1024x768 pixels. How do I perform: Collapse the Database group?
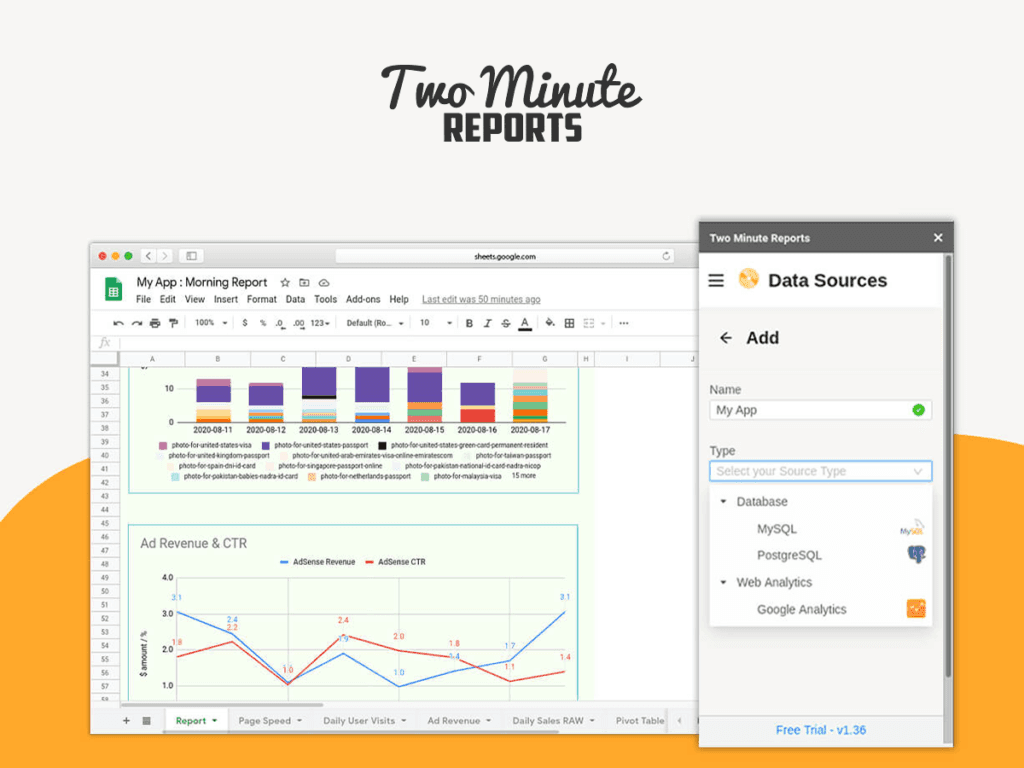[724, 502]
